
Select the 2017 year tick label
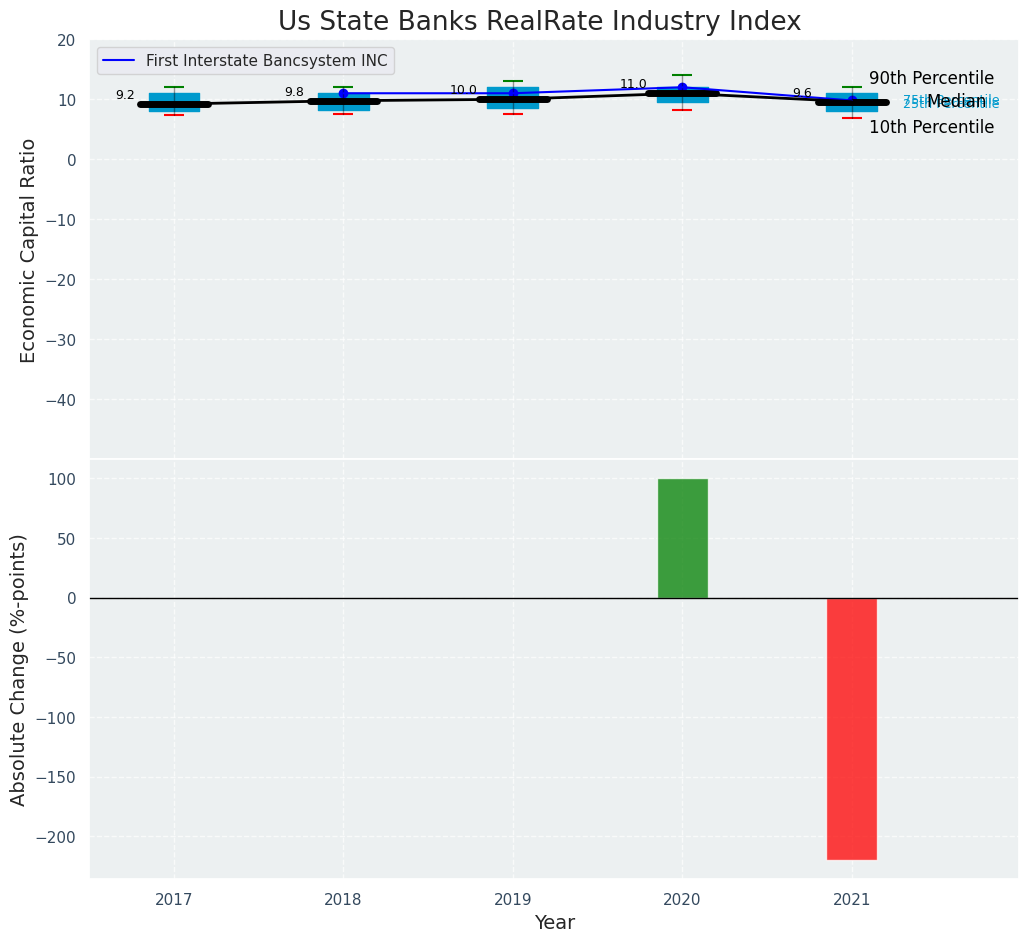pyautogui.click(x=174, y=900)
